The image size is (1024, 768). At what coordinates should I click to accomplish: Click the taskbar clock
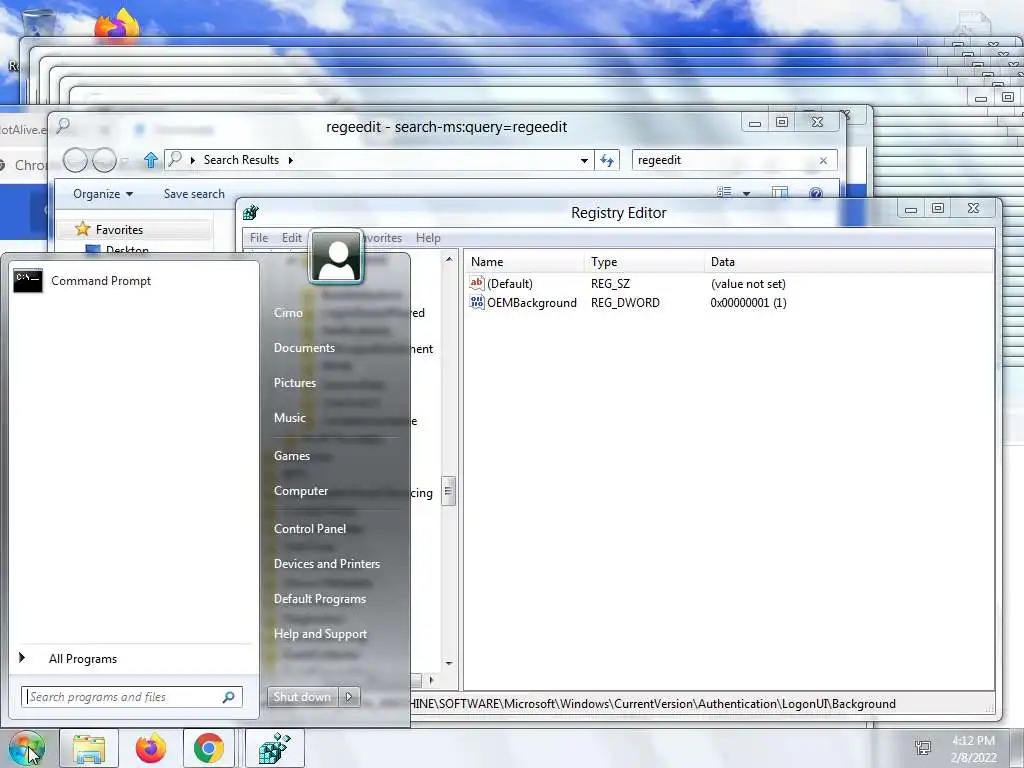[973, 749]
